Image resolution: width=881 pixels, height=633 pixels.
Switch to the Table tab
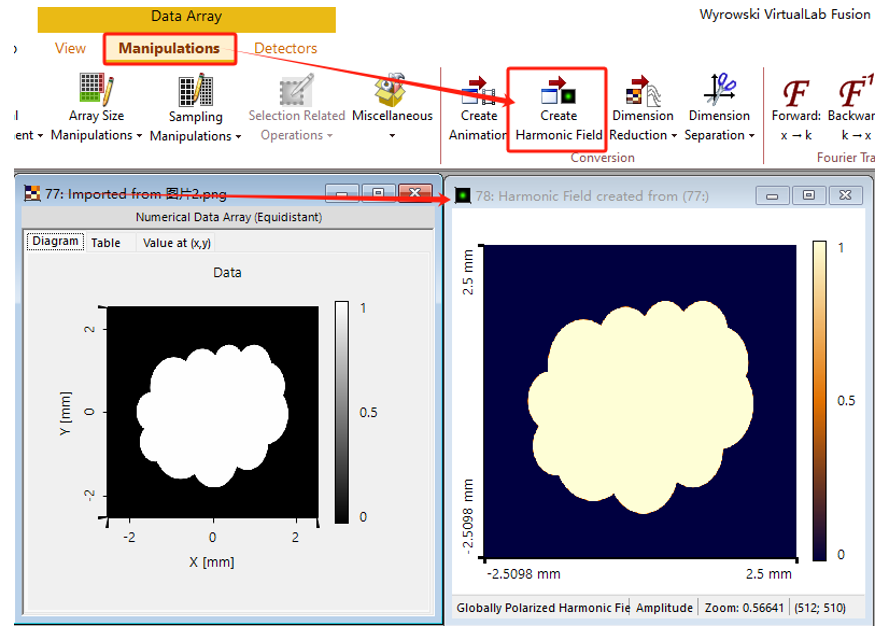point(106,243)
